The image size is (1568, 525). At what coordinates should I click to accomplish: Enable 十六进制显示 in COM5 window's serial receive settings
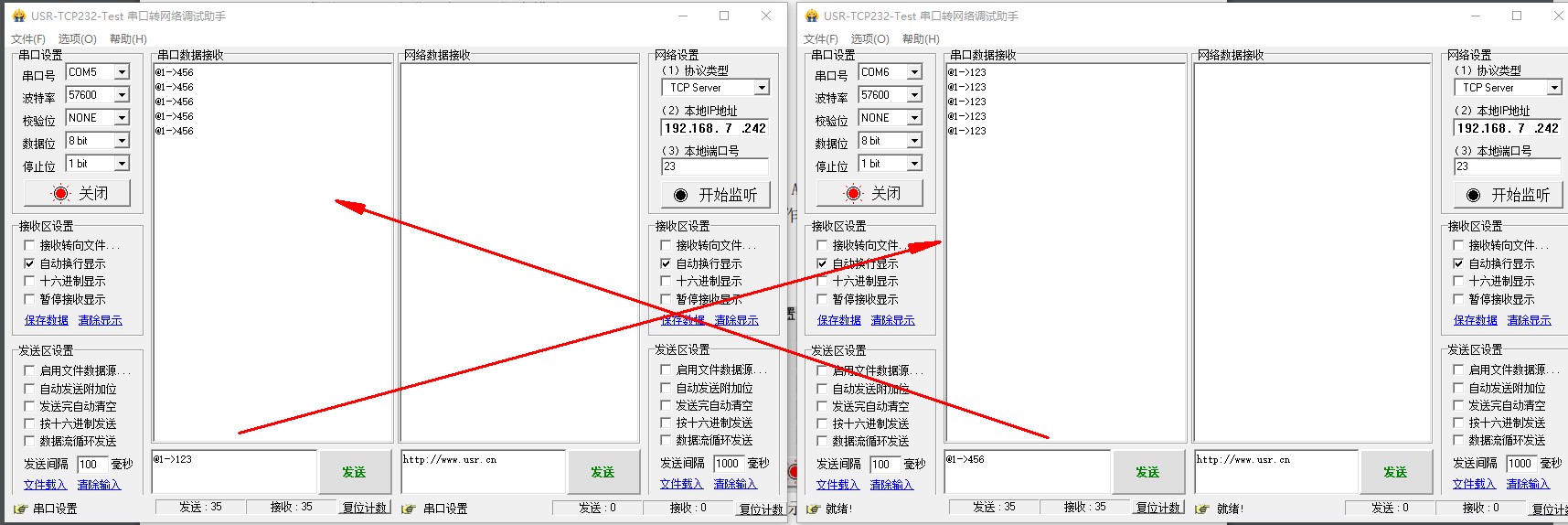tap(29, 281)
